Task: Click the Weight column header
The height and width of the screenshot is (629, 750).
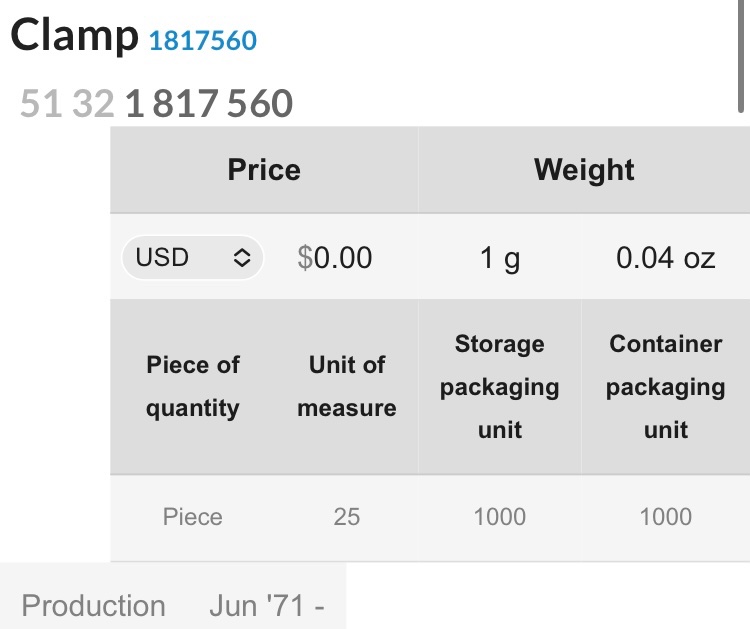Action: click(x=584, y=170)
